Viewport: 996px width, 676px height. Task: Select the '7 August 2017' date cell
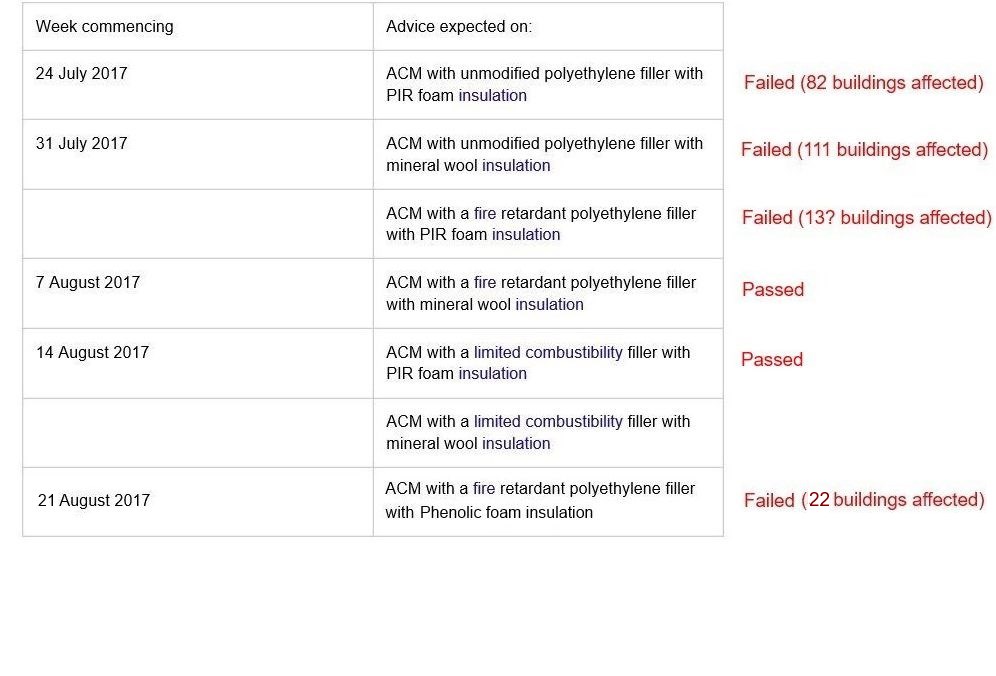point(198,294)
